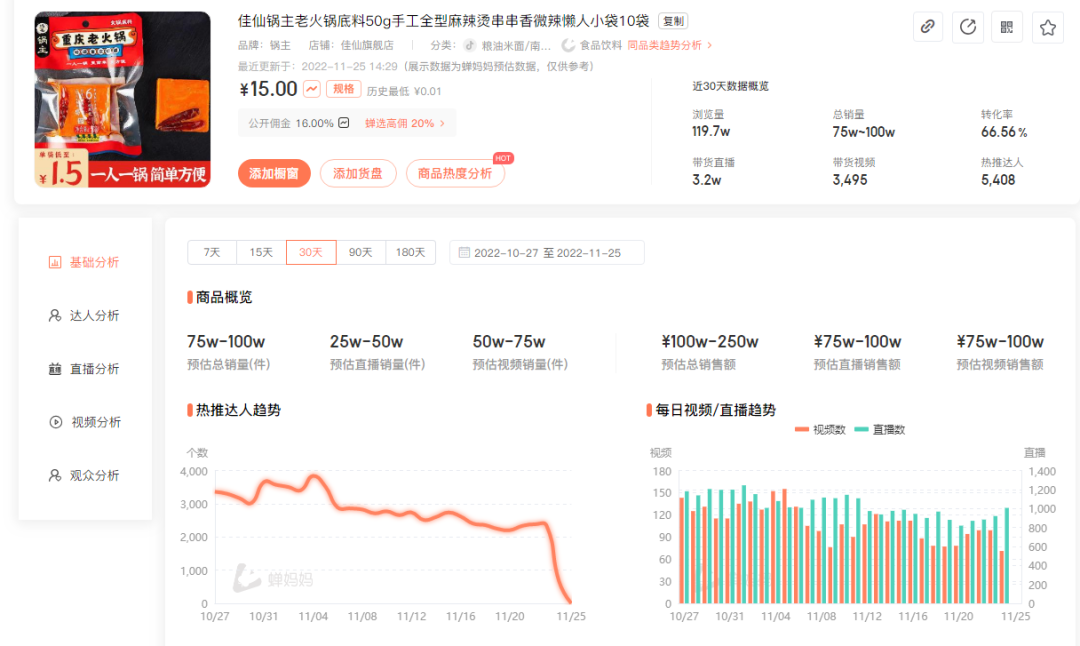Open the QR code icon button
This screenshot has width=1080, height=646.
1007,27
